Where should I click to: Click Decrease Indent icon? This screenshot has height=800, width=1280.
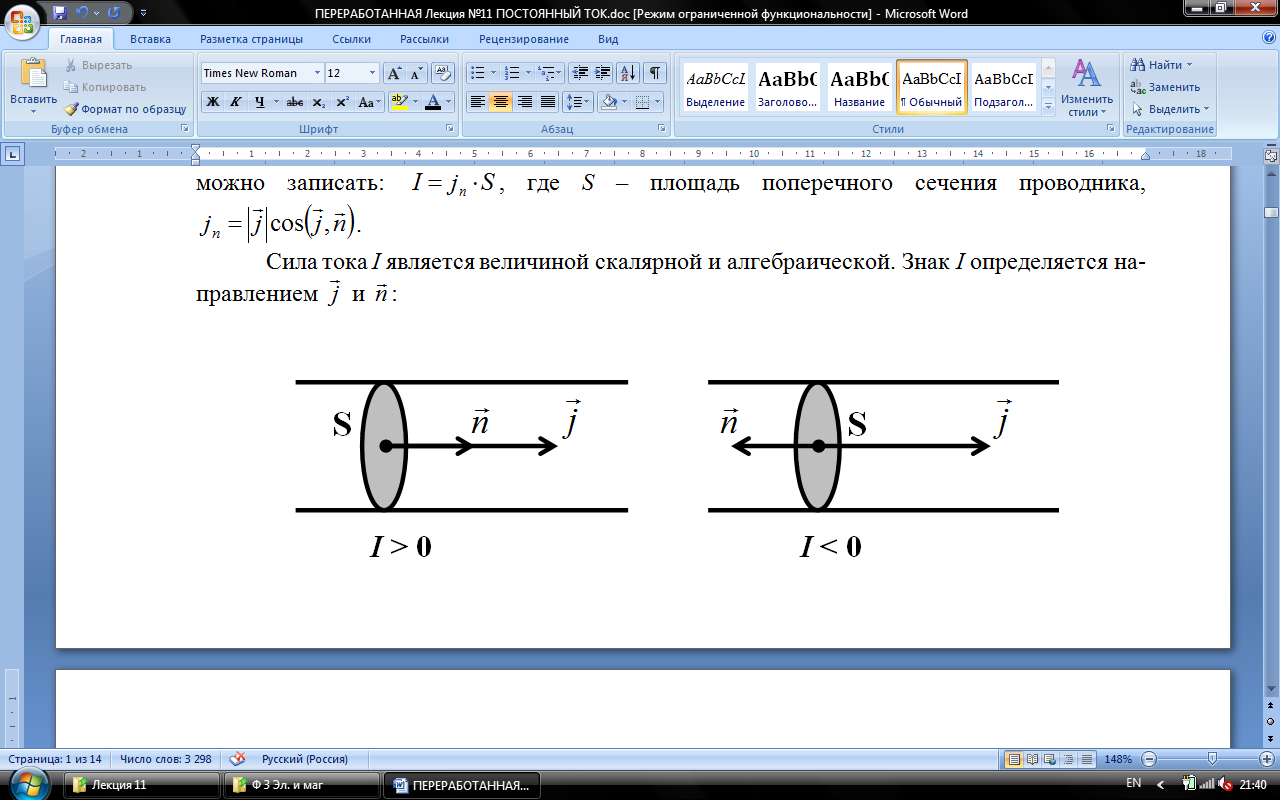(x=580, y=73)
